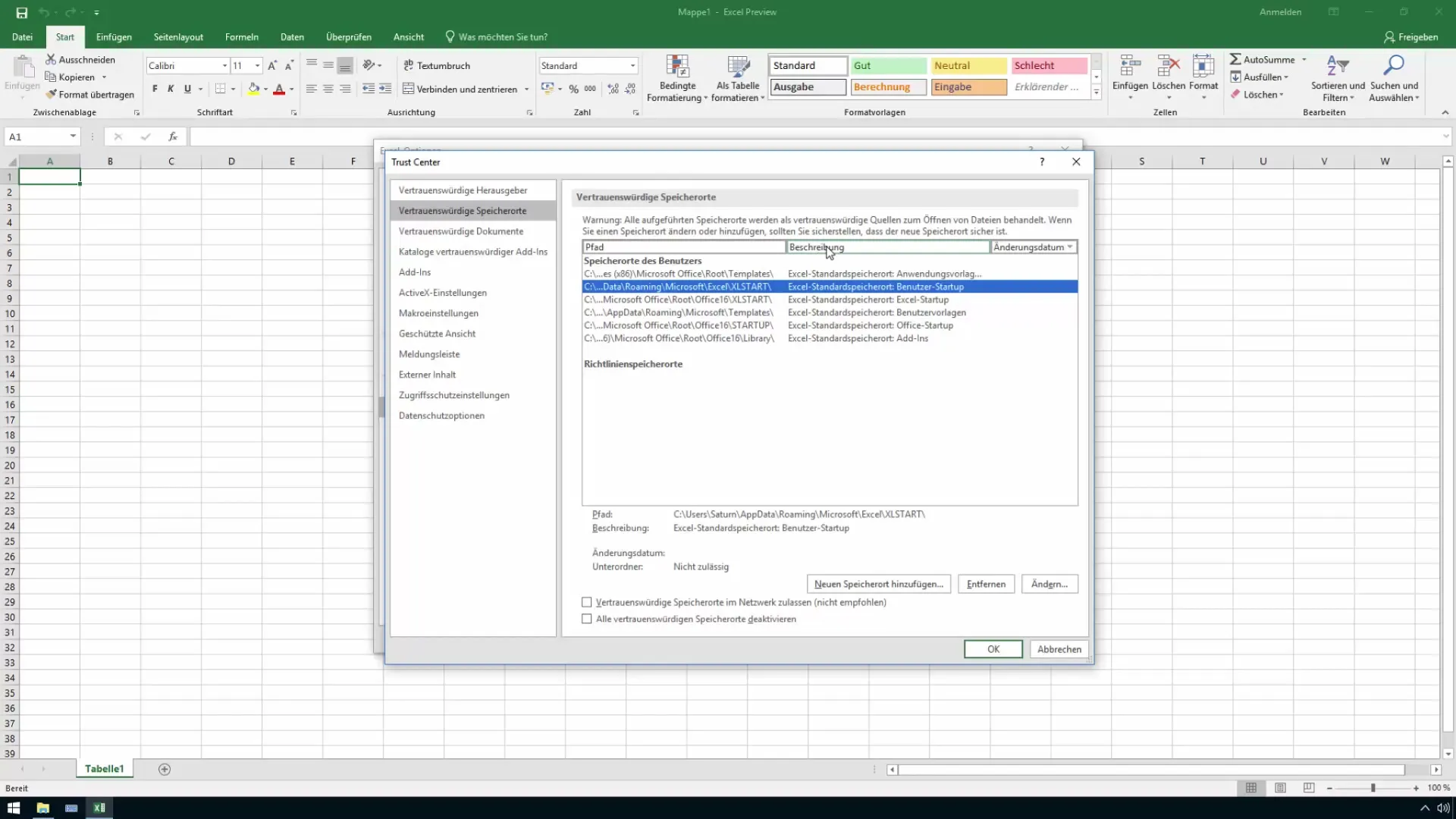Switch to the Seitenlayout ribbon tab
This screenshot has width=1456, height=819.
pyautogui.click(x=178, y=36)
